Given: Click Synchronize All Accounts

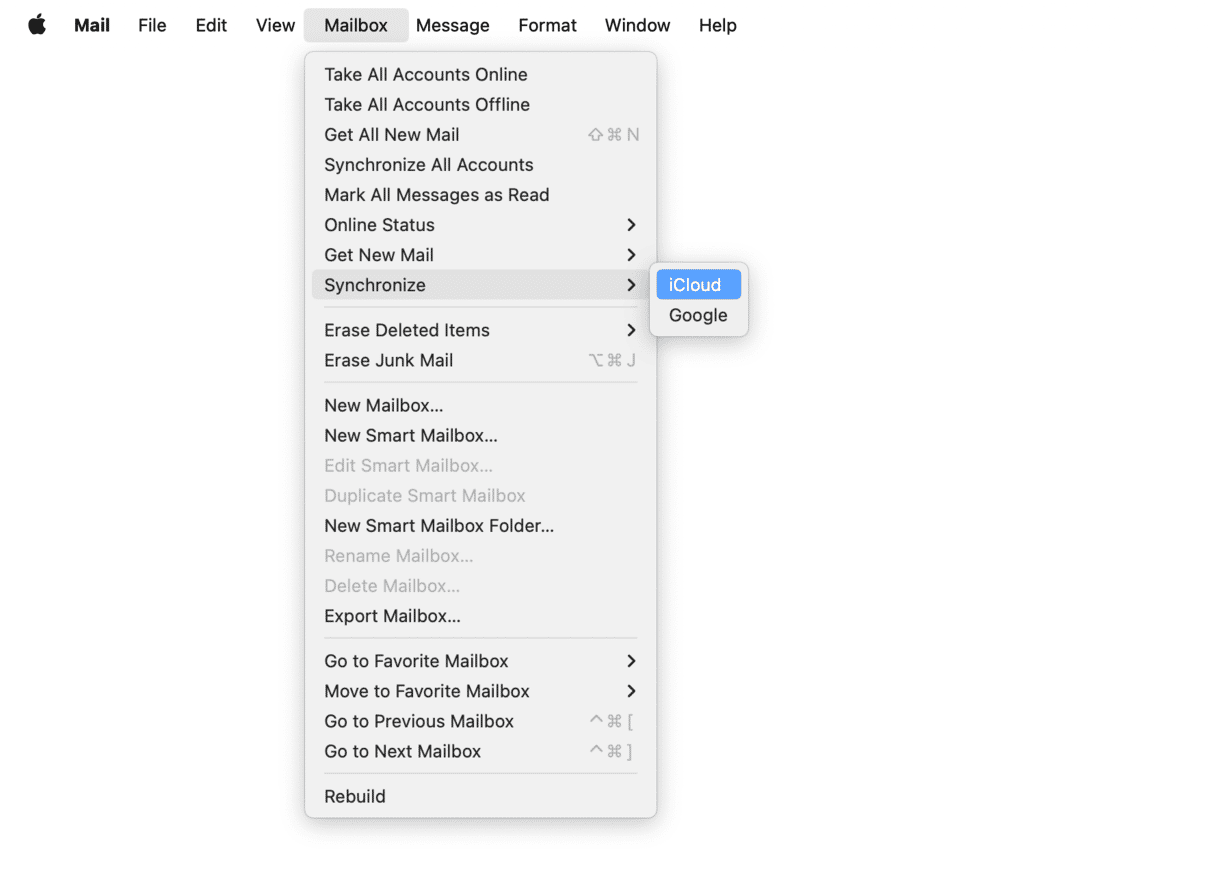Looking at the screenshot, I should click(x=429, y=165).
